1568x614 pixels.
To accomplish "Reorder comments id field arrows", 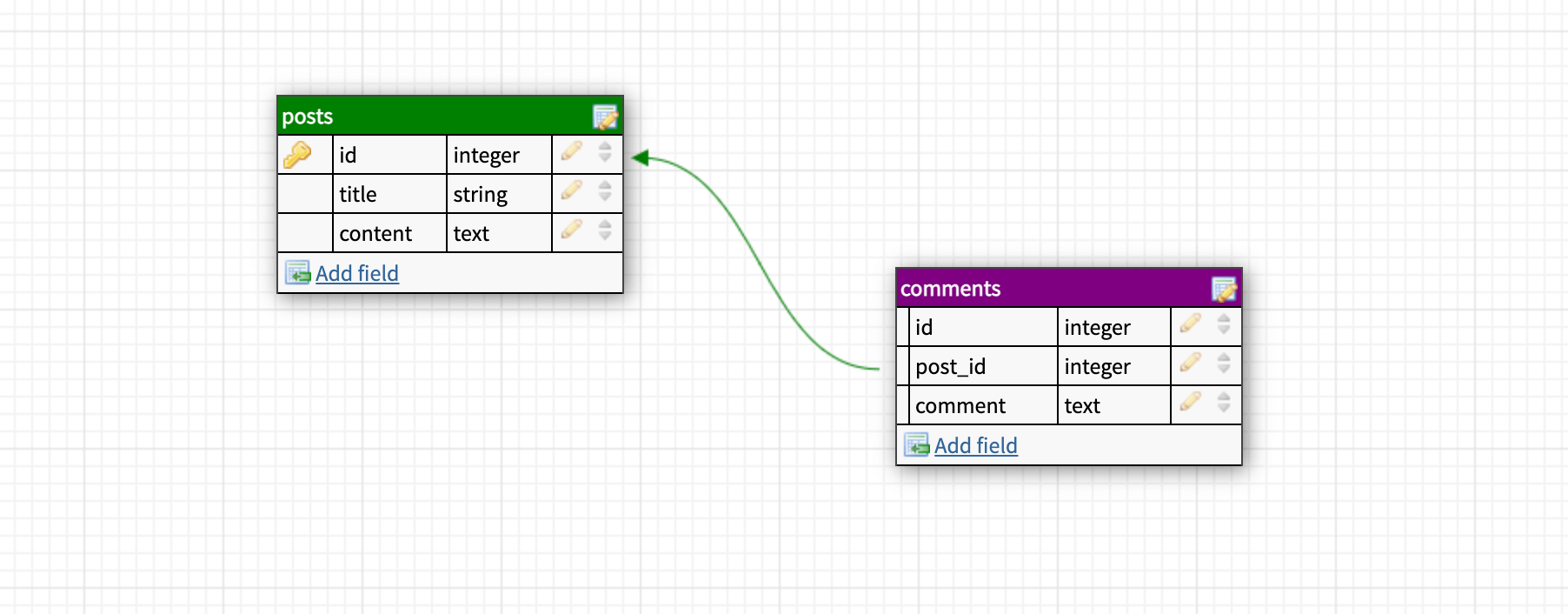I will tap(1224, 325).
